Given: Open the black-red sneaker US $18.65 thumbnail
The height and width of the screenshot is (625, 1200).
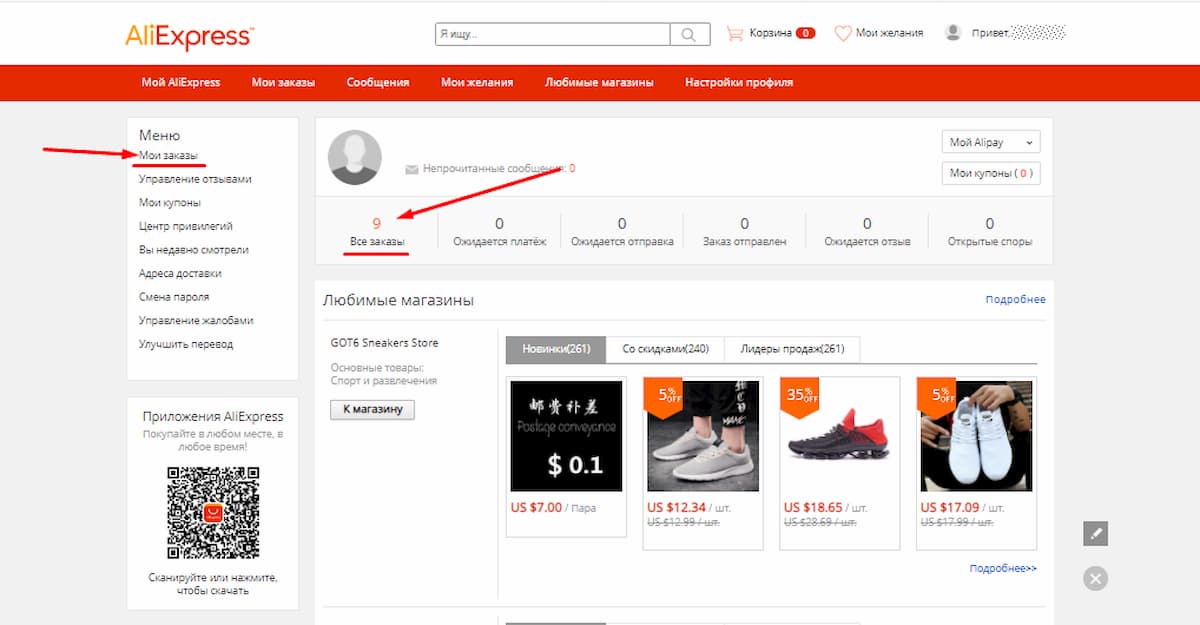Looking at the screenshot, I should coord(840,436).
